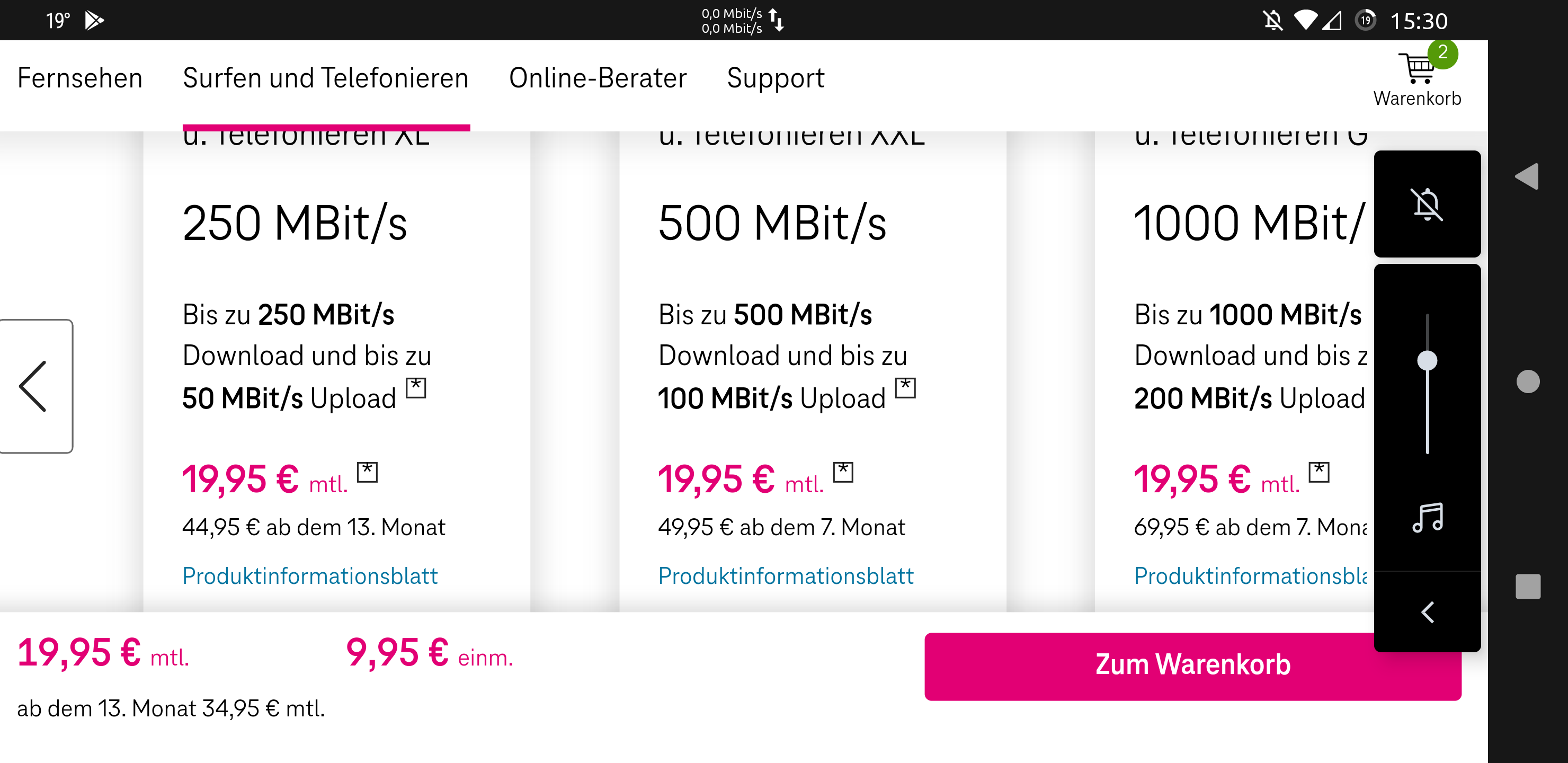Tap the Android home circle button

pos(1528,381)
